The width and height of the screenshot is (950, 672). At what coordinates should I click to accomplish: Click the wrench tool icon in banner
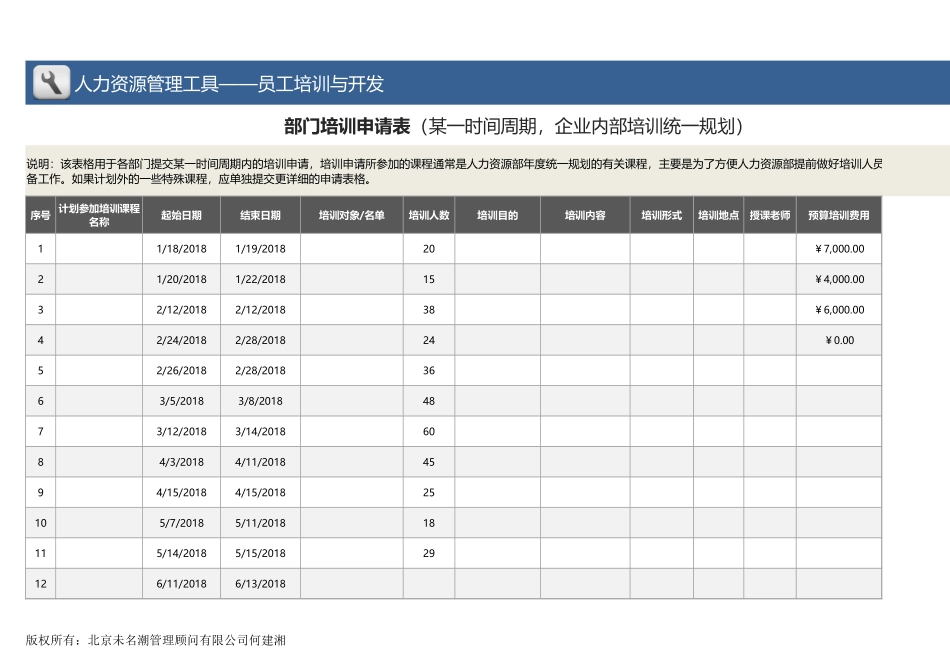[x=51, y=82]
